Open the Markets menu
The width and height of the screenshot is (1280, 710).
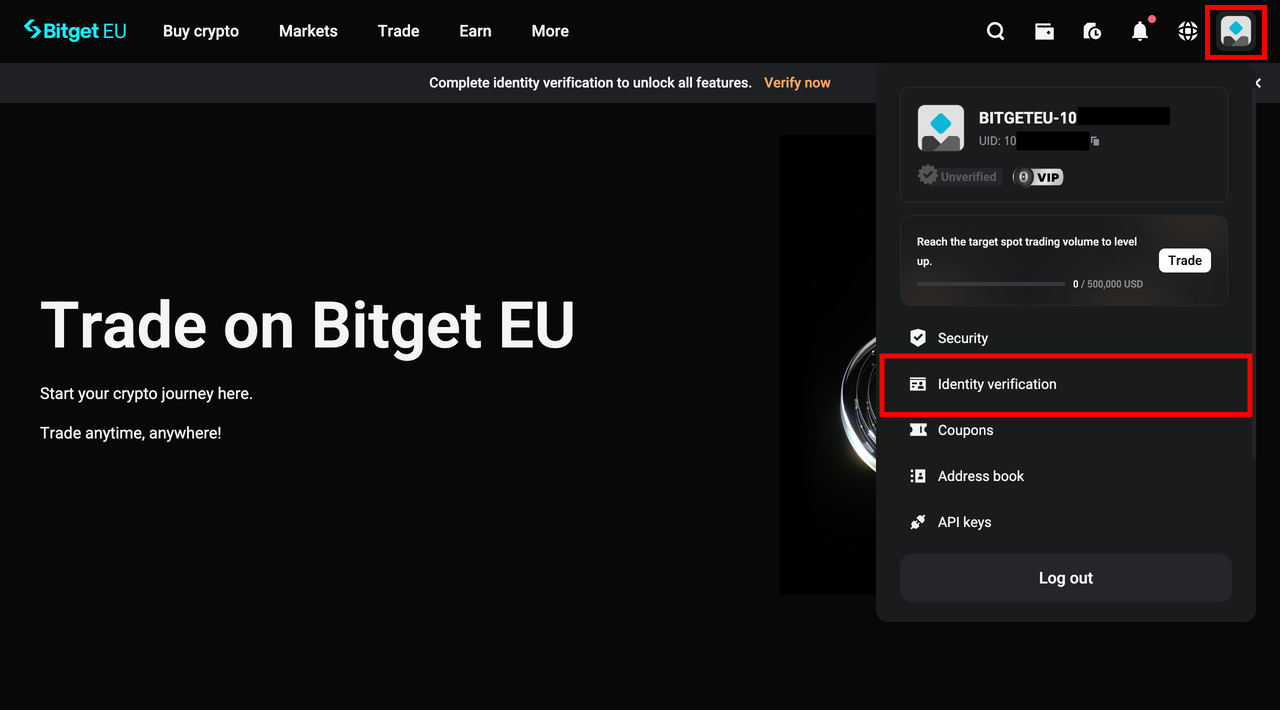pos(308,31)
